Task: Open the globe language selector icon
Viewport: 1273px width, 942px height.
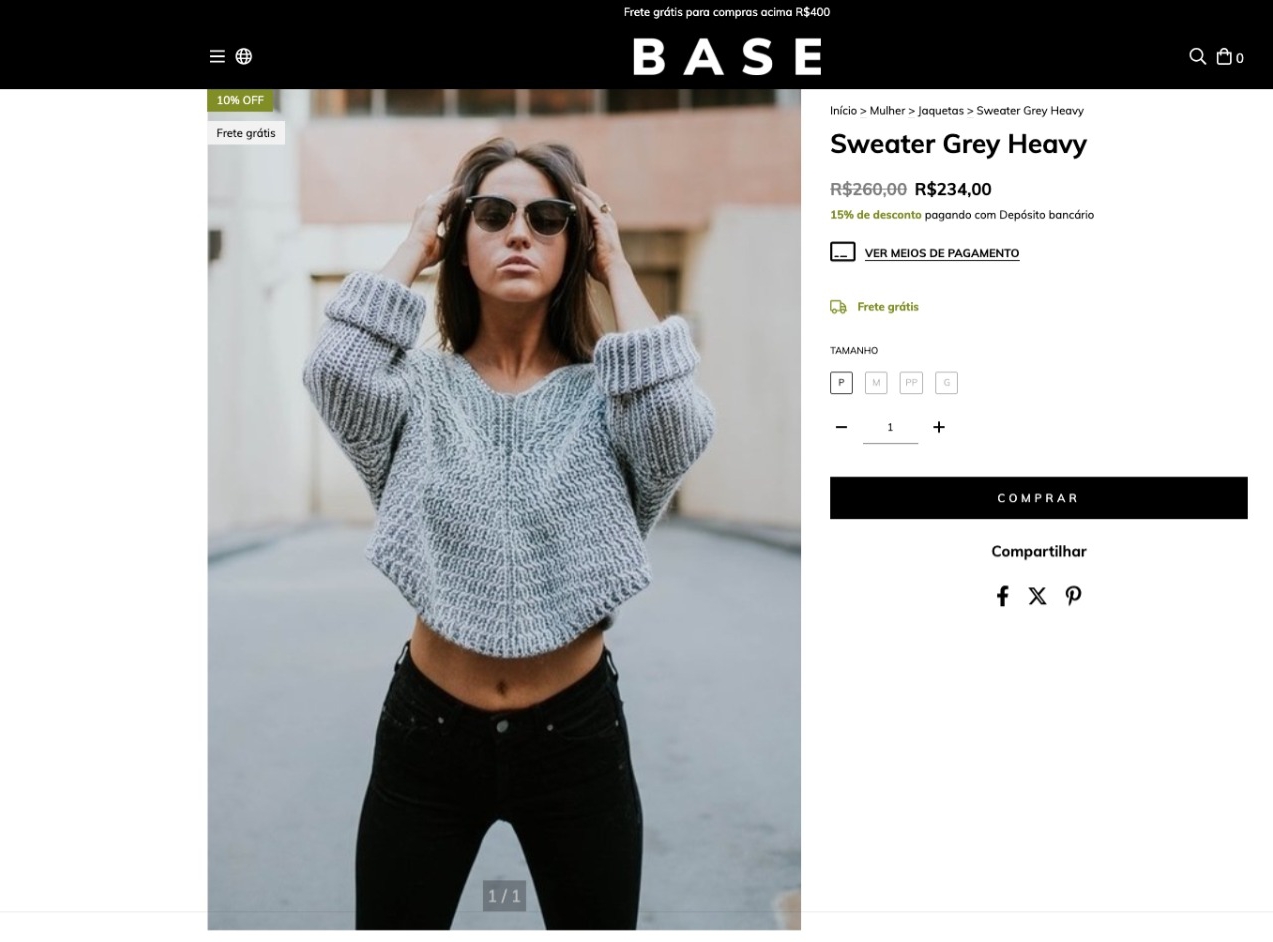Action: (x=244, y=57)
